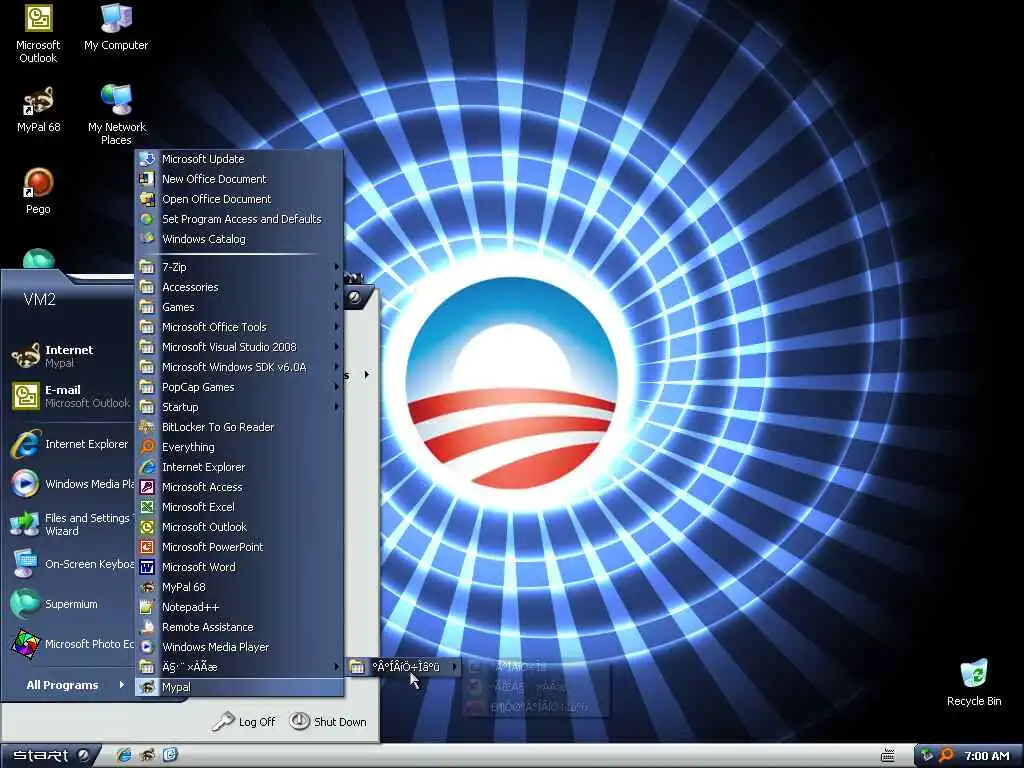The width and height of the screenshot is (1024, 768).
Task: Click the Log Off button
Action: (244, 722)
